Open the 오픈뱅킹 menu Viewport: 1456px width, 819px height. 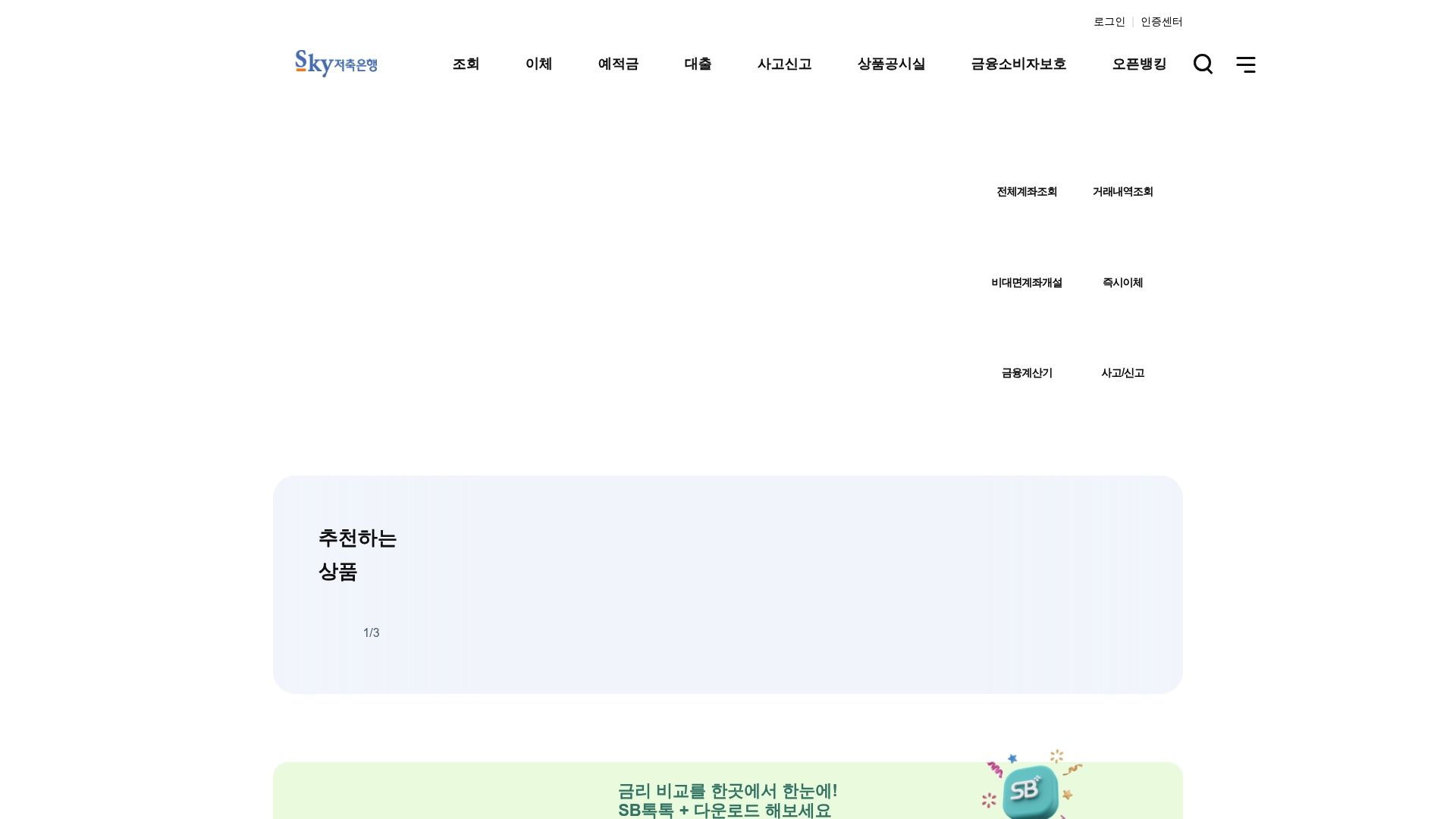tap(1139, 64)
